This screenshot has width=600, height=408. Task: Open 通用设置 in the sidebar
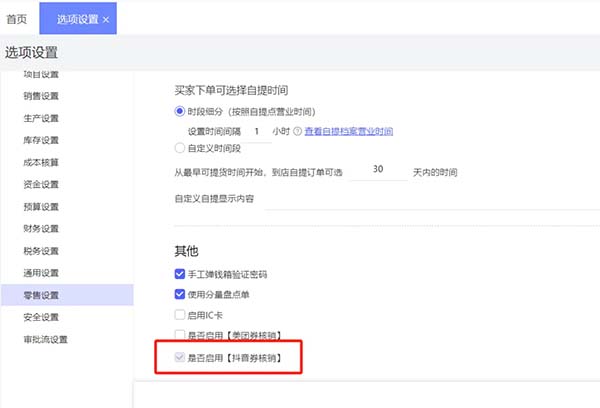[x=41, y=273]
